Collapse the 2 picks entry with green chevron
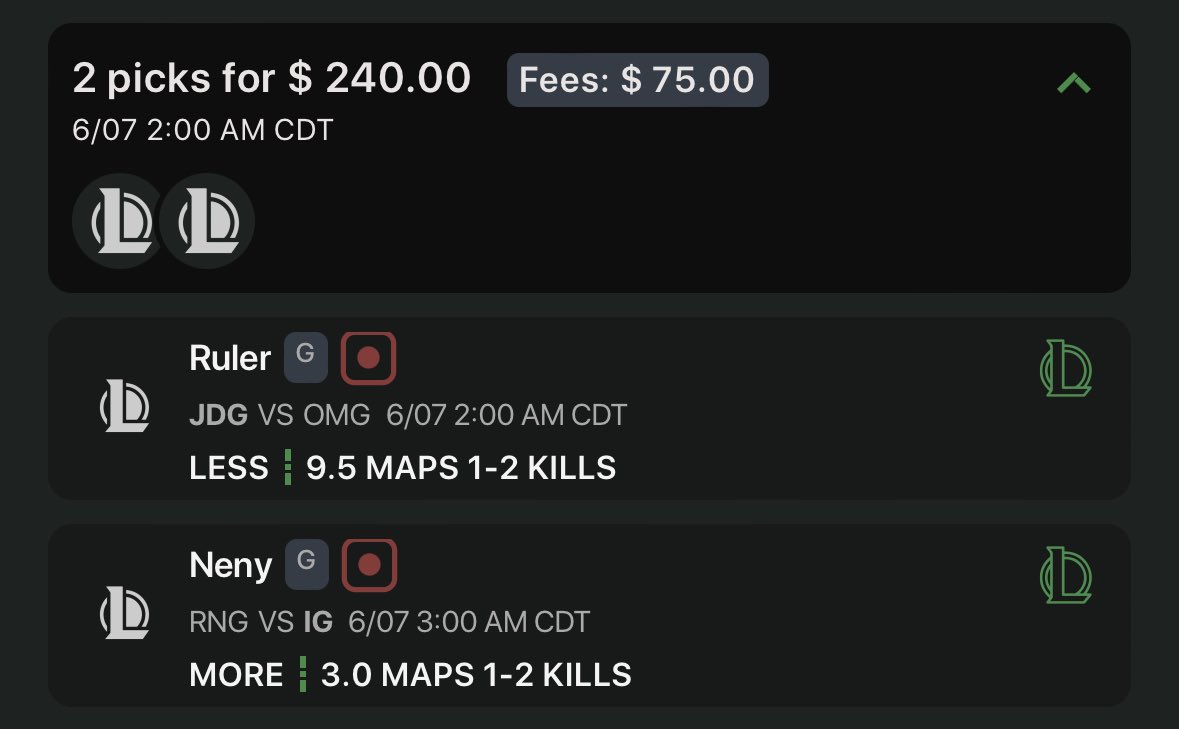The image size is (1179, 729). [x=1073, y=83]
